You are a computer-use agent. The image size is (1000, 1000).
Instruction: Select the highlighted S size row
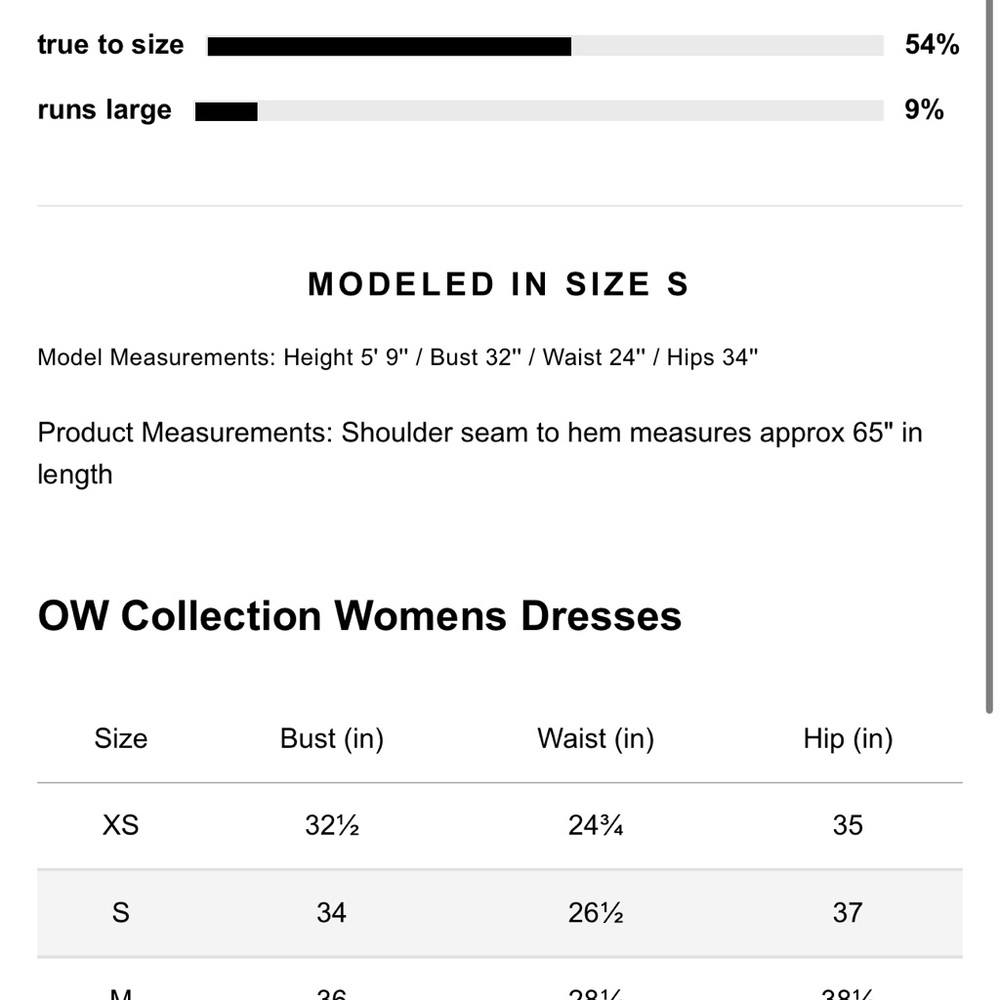[x=499, y=913]
